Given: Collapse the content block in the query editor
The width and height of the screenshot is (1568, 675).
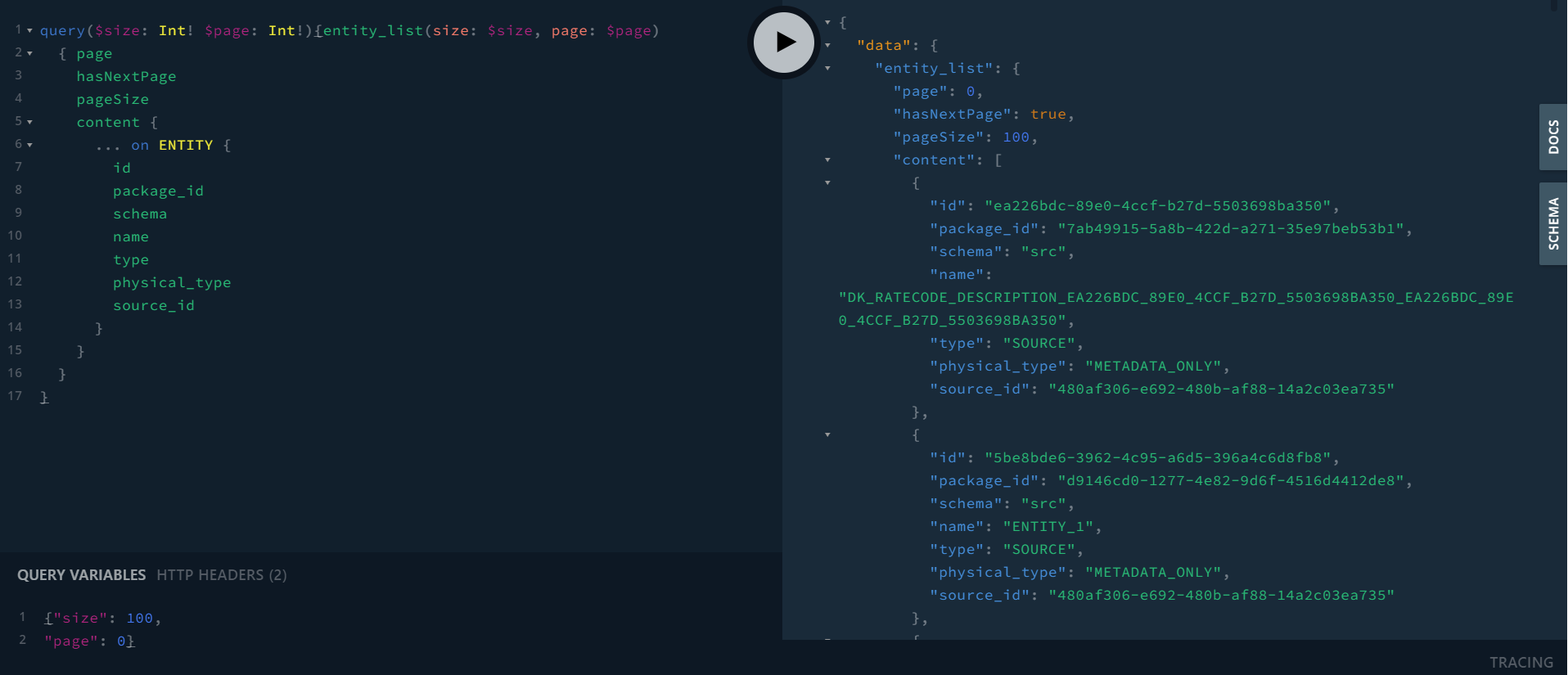Looking at the screenshot, I should click(x=30, y=123).
